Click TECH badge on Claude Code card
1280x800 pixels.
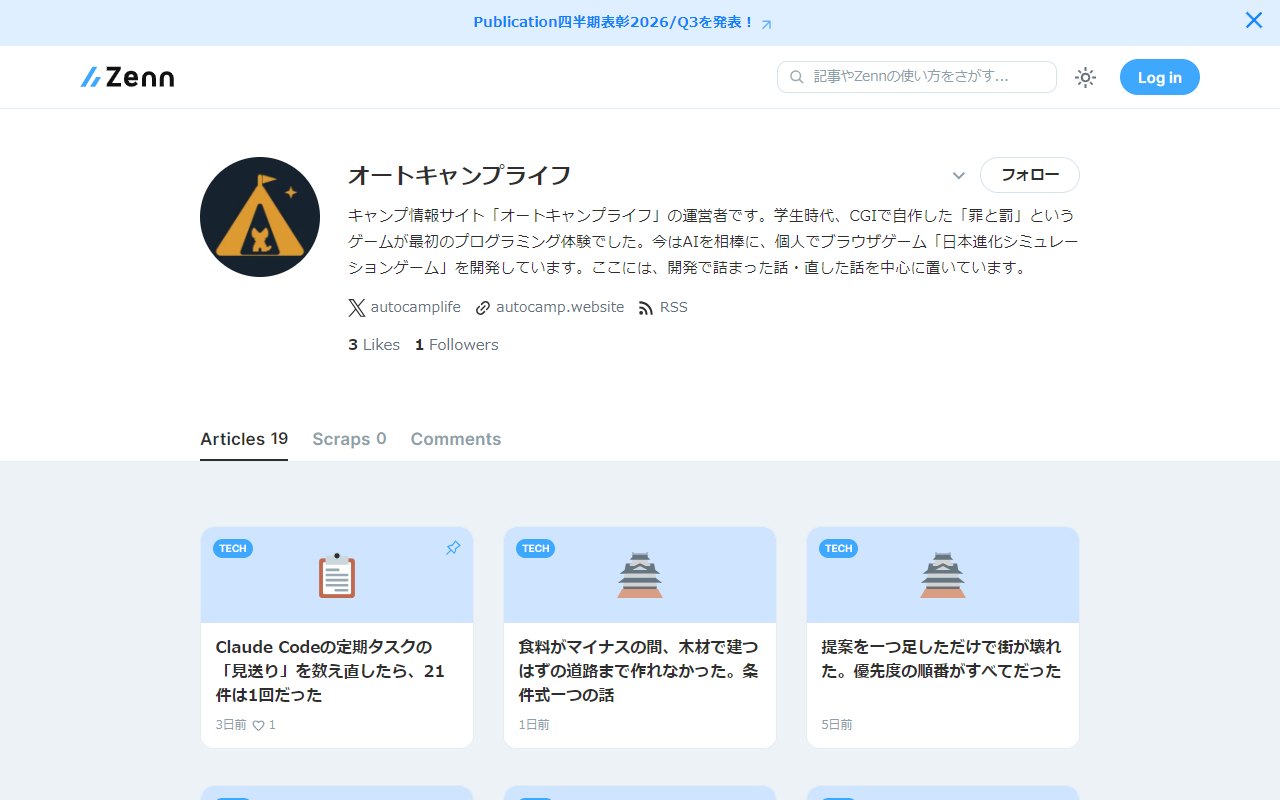(x=233, y=548)
